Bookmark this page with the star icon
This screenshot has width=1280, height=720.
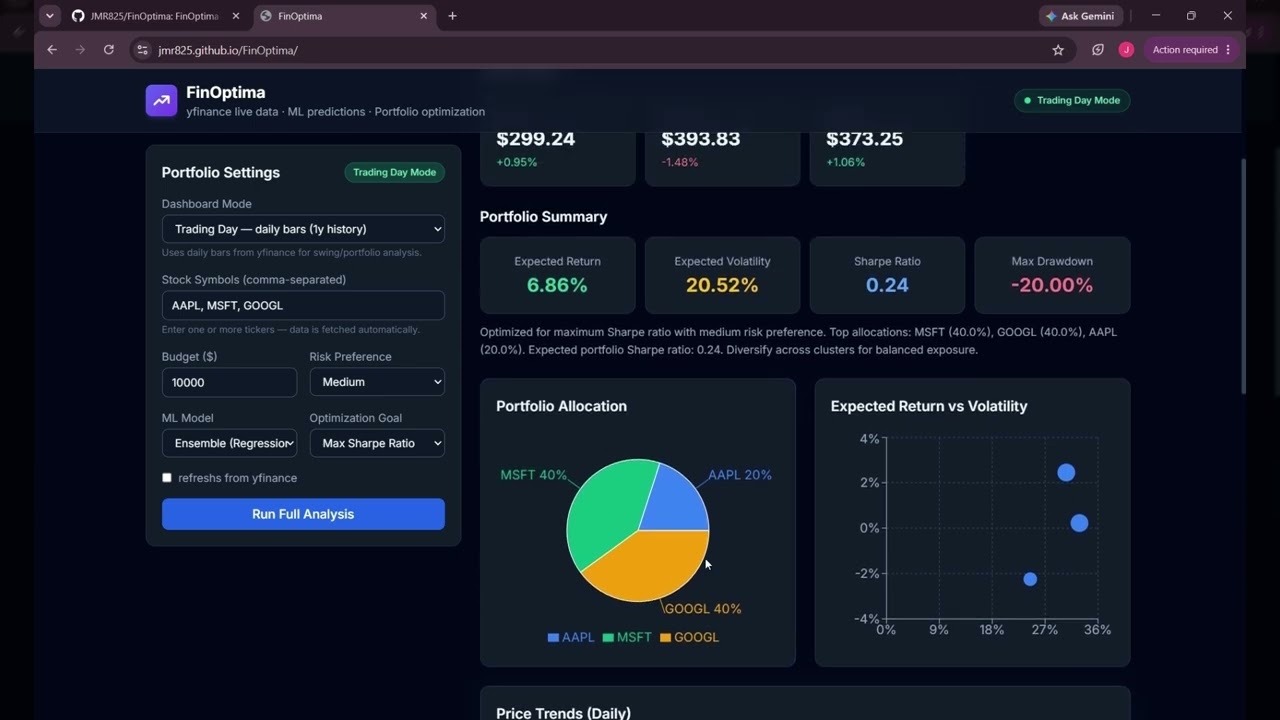click(1058, 50)
